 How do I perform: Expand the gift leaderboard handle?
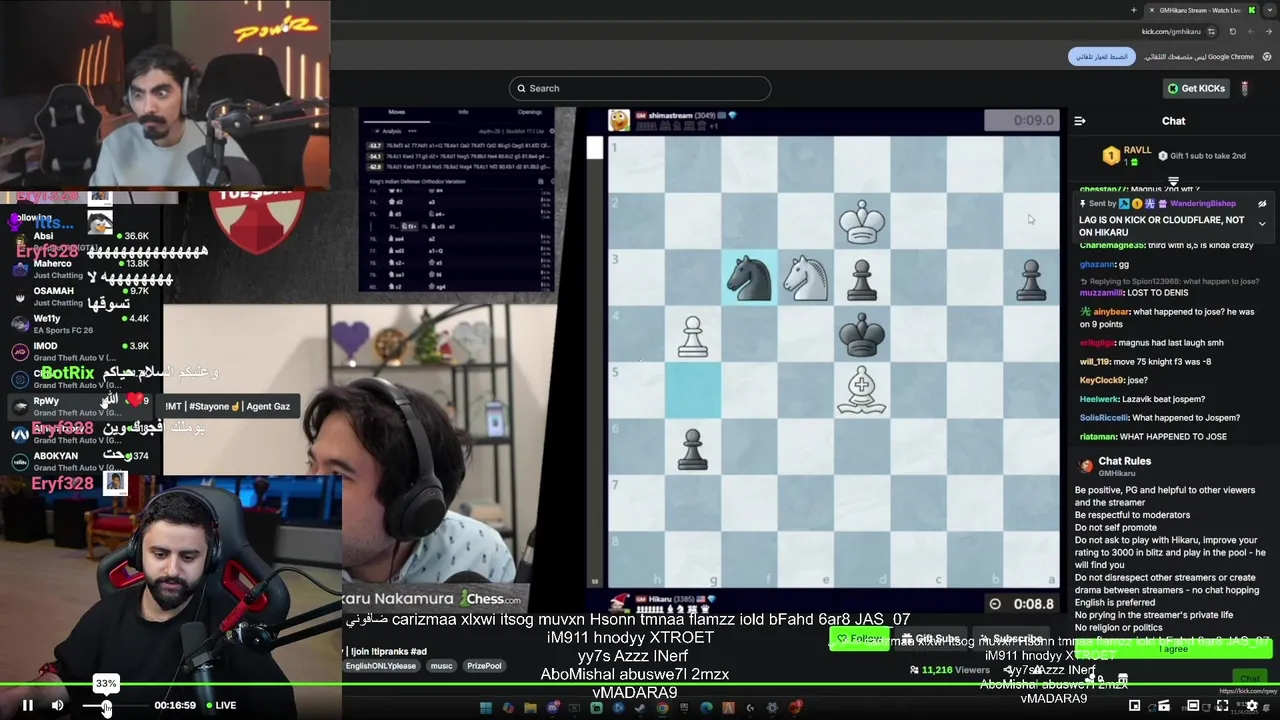click(x=1173, y=182)
